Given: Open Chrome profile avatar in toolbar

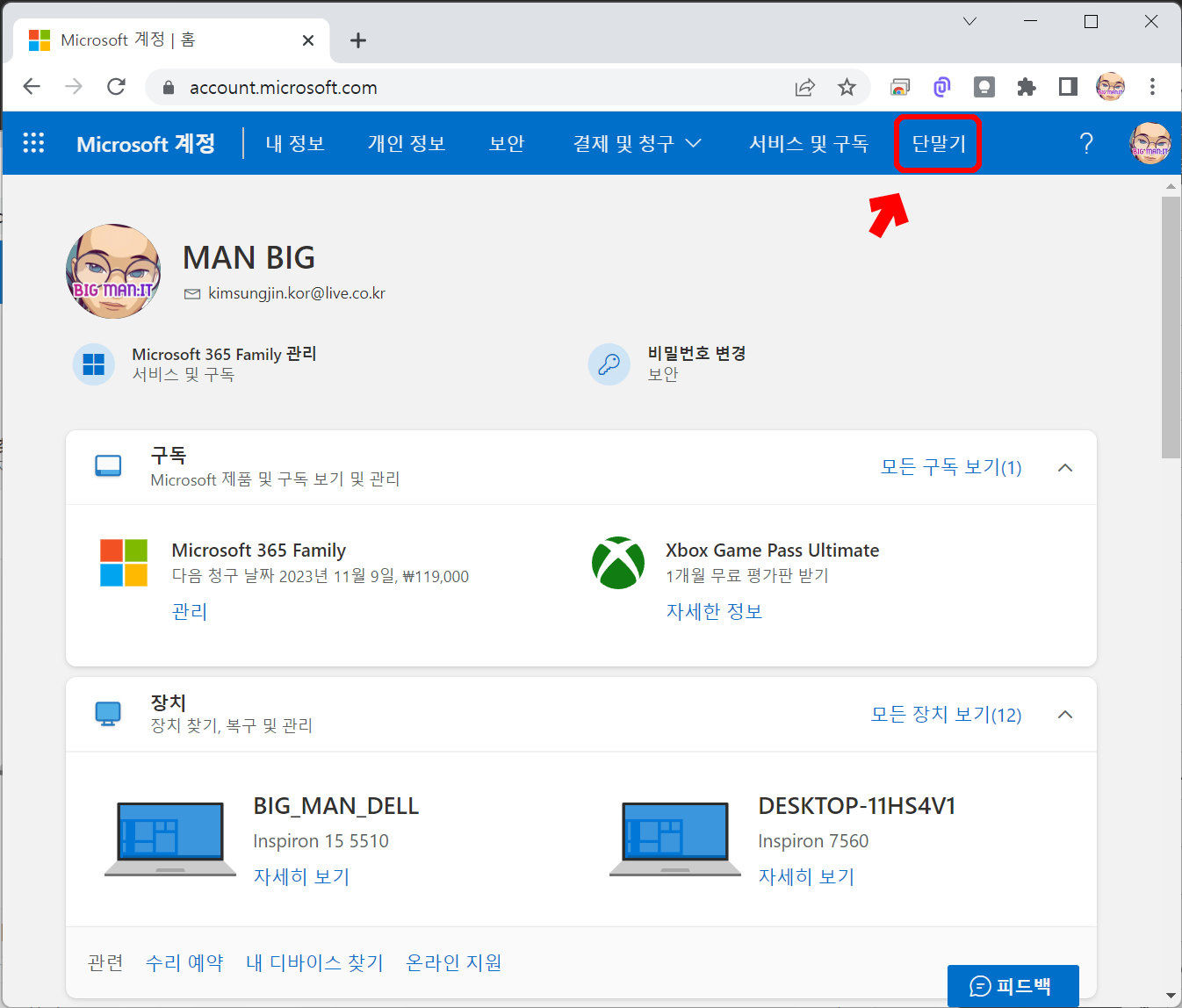Looking at the screenshot, I should 1110,87.
